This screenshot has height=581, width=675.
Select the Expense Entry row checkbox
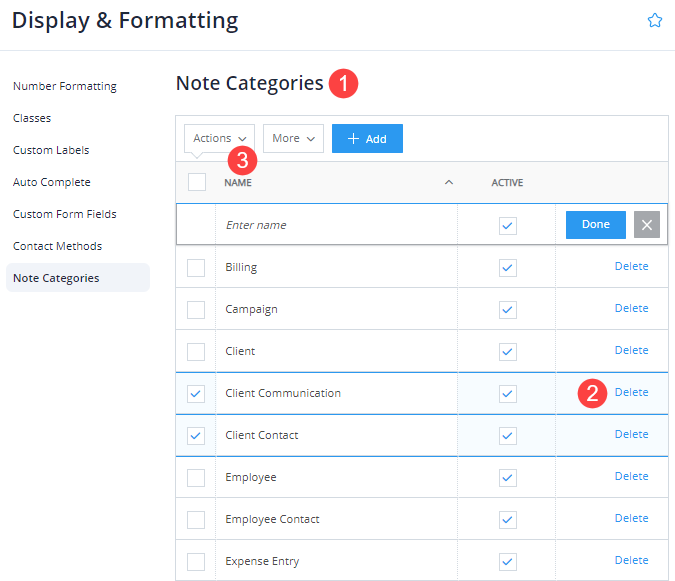[196, 562]
